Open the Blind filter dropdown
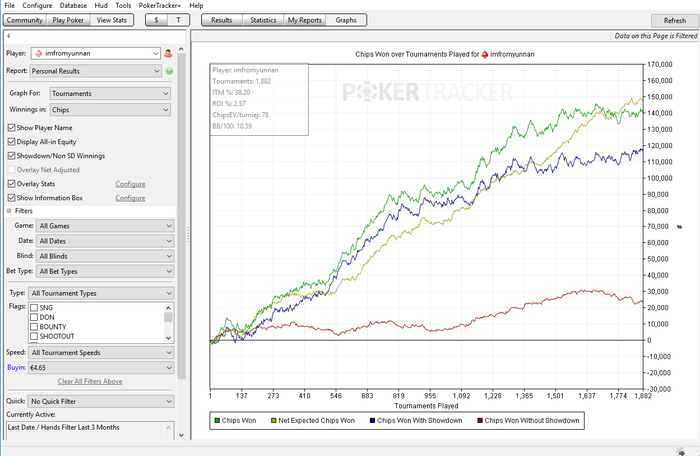 pyautogui.click(x=104, y=256)
